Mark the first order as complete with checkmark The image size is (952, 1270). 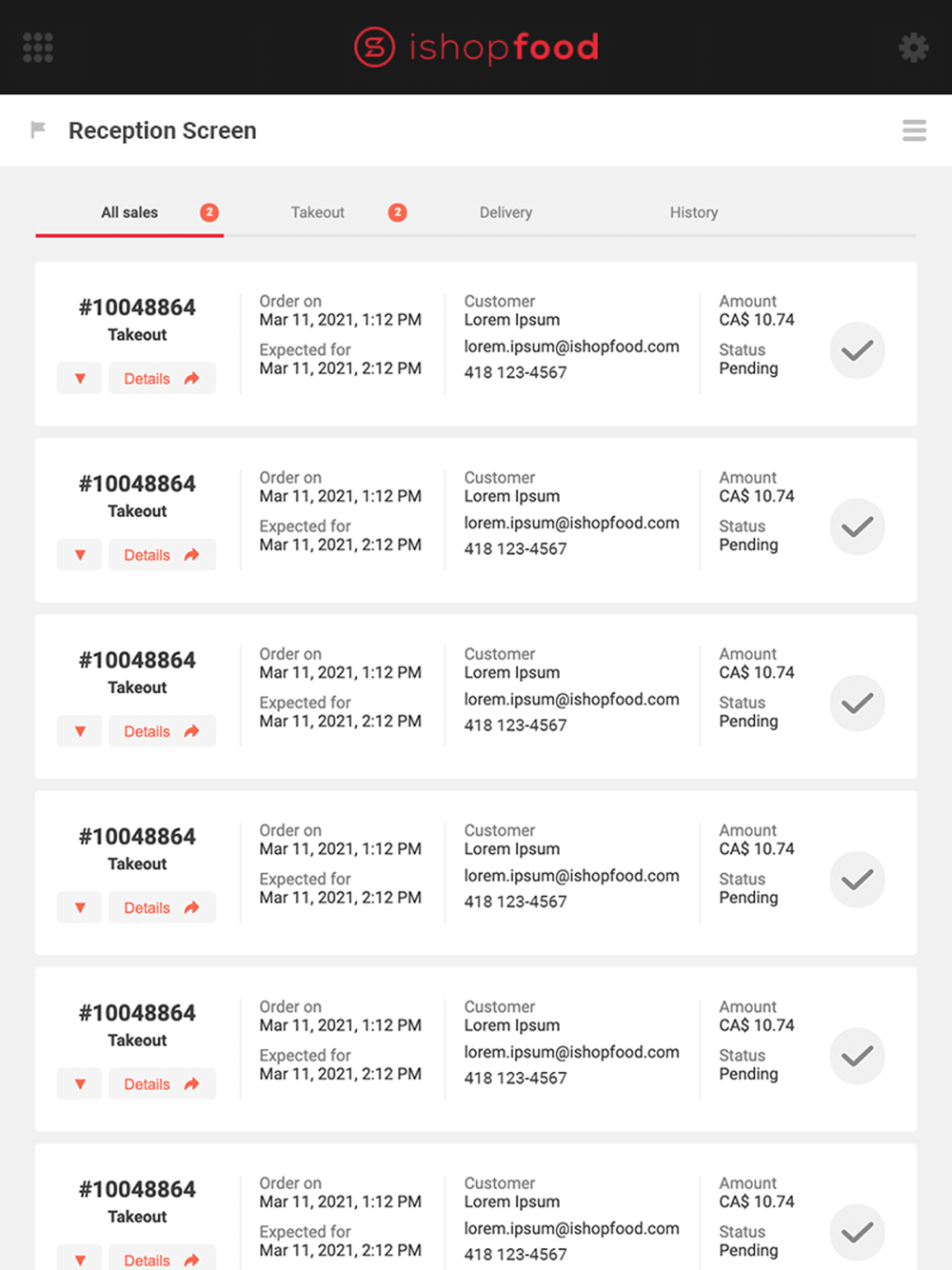(x=858, y=350)
